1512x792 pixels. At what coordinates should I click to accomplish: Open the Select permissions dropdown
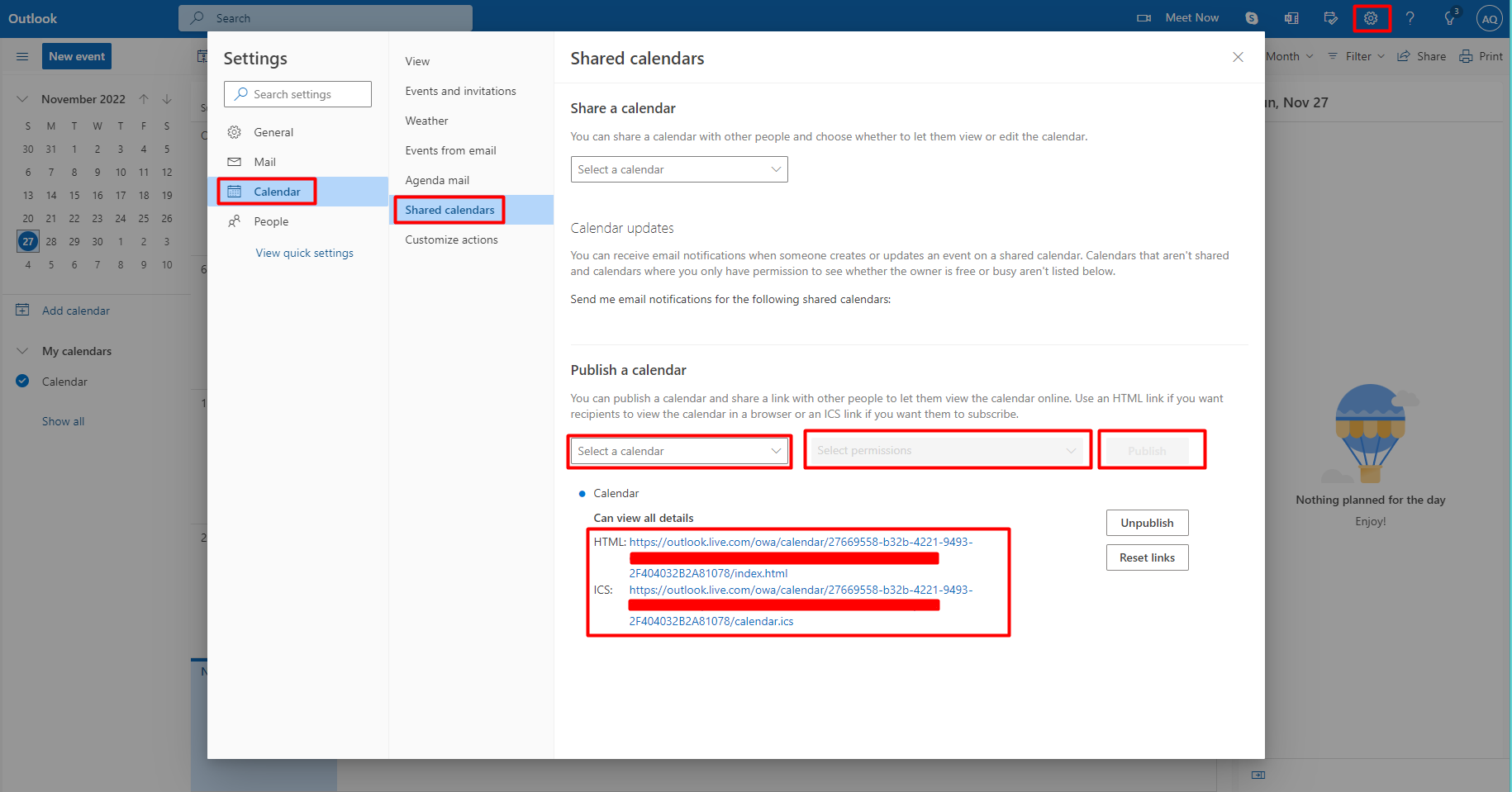point(946,450)
